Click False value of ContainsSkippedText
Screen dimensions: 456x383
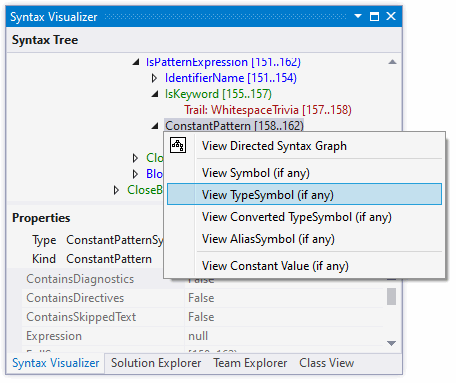click(x=201, y=317)
